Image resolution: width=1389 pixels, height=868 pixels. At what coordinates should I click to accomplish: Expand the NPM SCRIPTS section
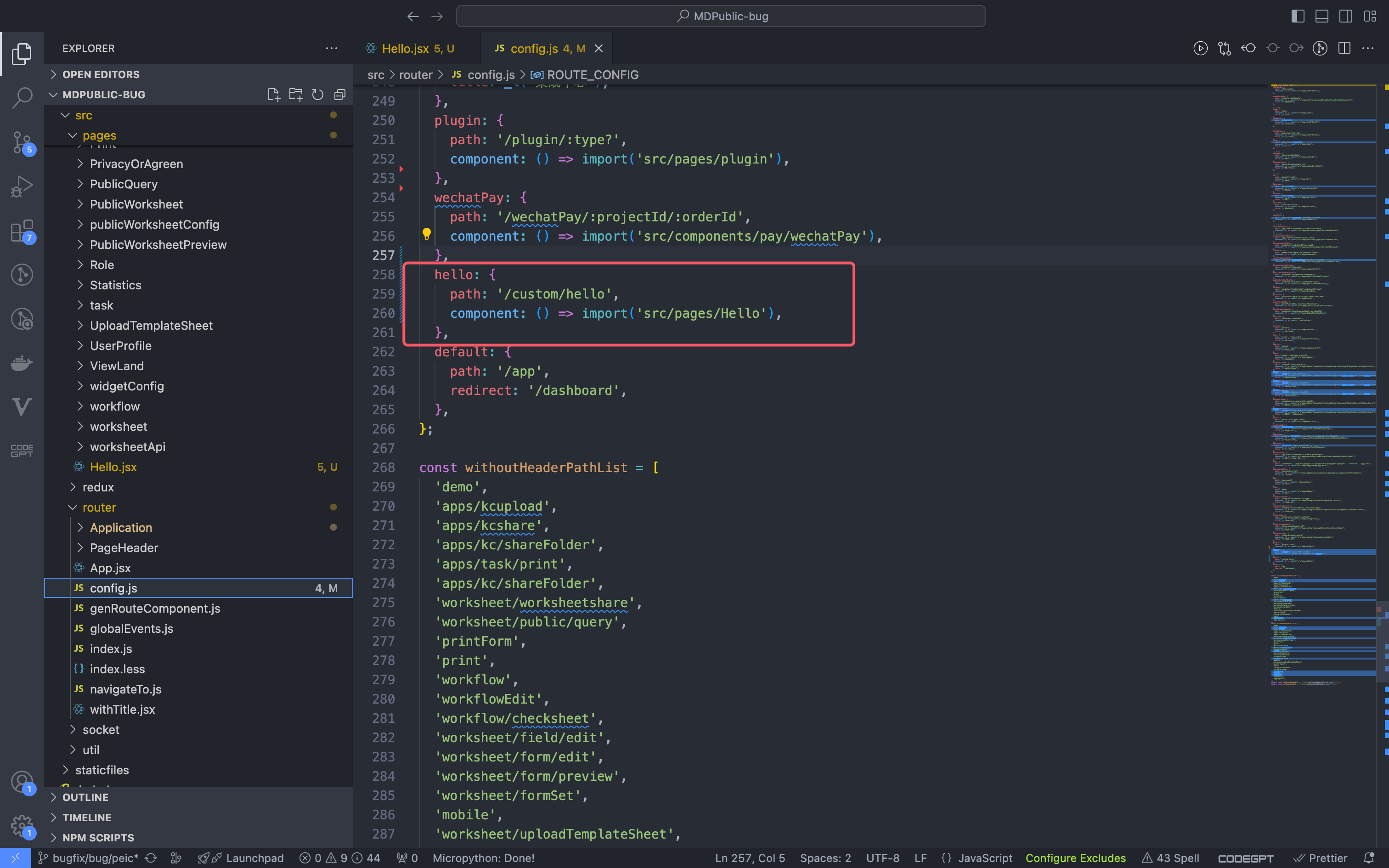point(198,838)
